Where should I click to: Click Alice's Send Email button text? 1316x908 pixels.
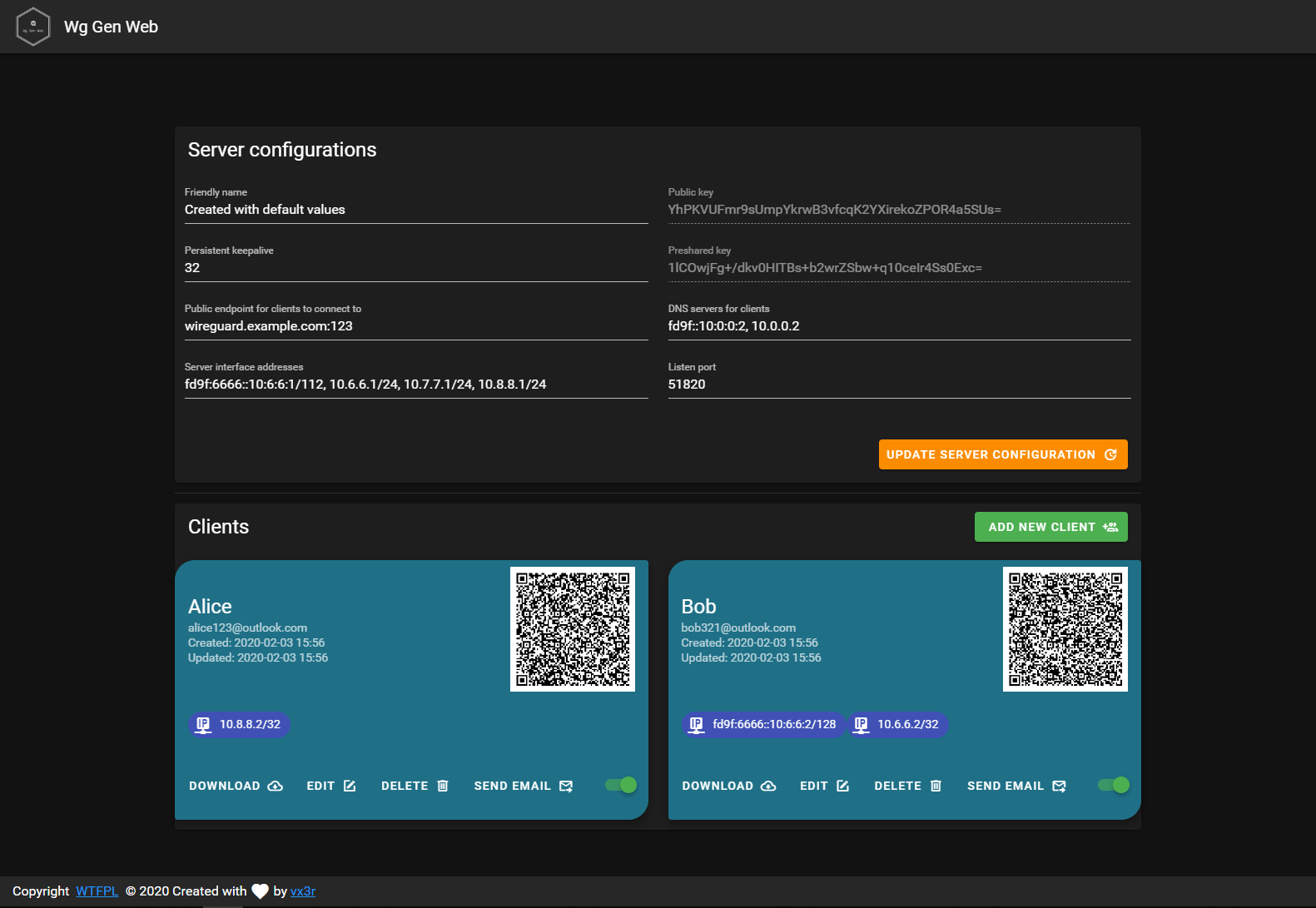pos(513,786)
